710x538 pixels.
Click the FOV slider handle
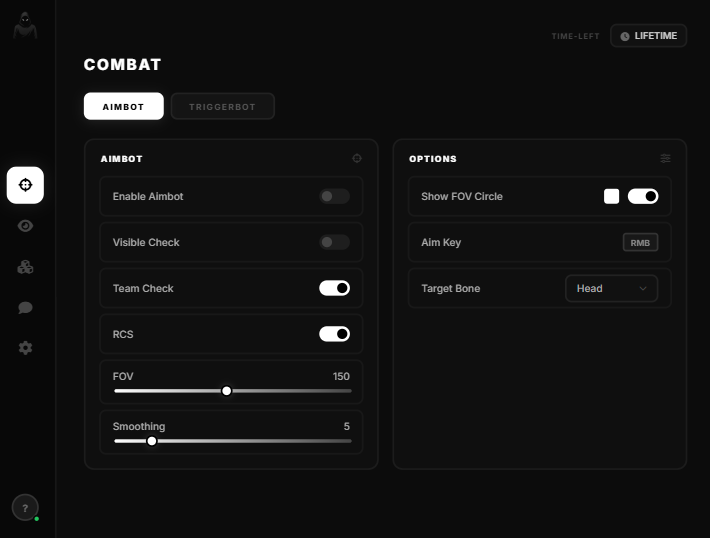(226, 391)
